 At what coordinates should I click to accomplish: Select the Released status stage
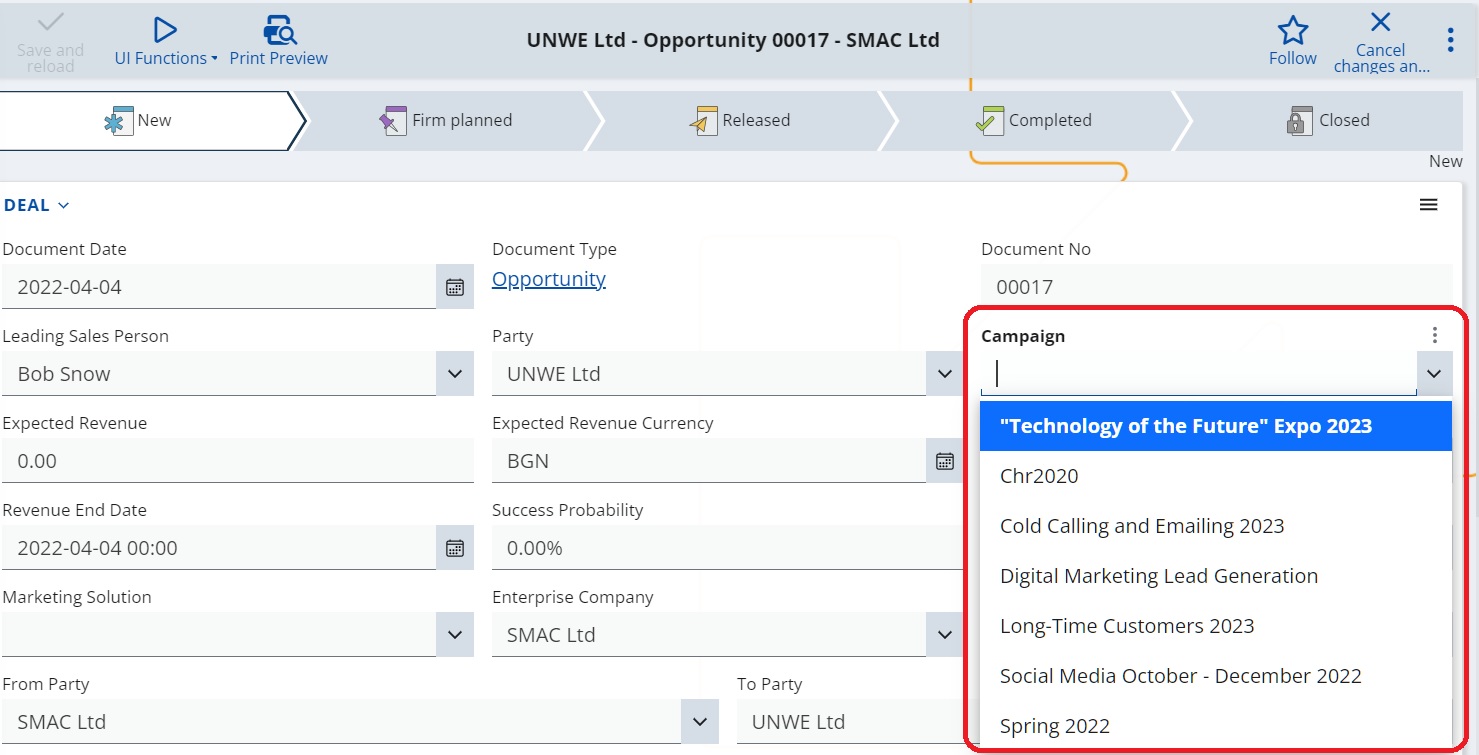coord(740,120)
